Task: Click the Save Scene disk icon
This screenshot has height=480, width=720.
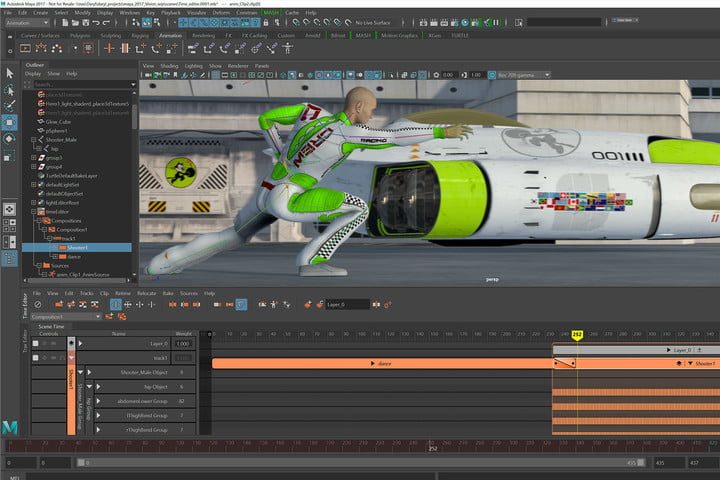Action: point(85,23)
